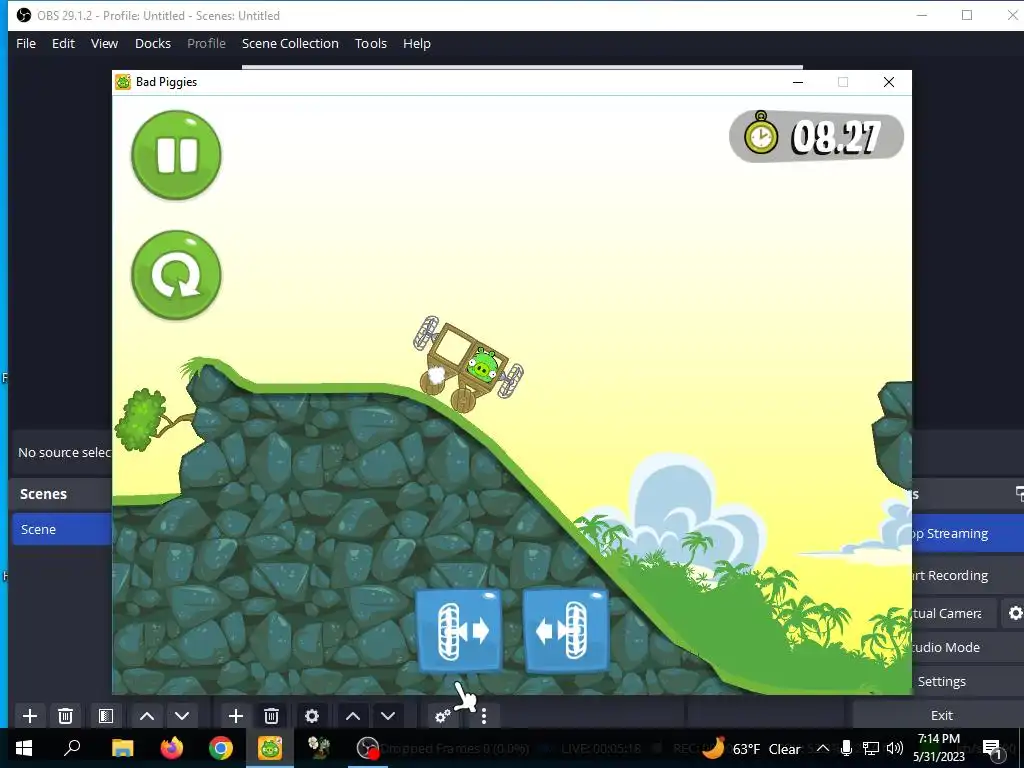Open the Help menu in OBS
The image size is (1024, 768).
(417, 43)
